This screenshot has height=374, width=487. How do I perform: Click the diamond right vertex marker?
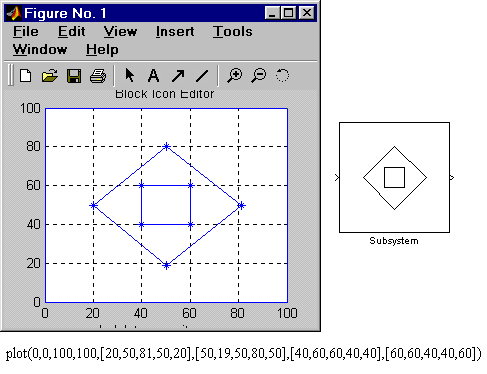click(x=241, y=206)
